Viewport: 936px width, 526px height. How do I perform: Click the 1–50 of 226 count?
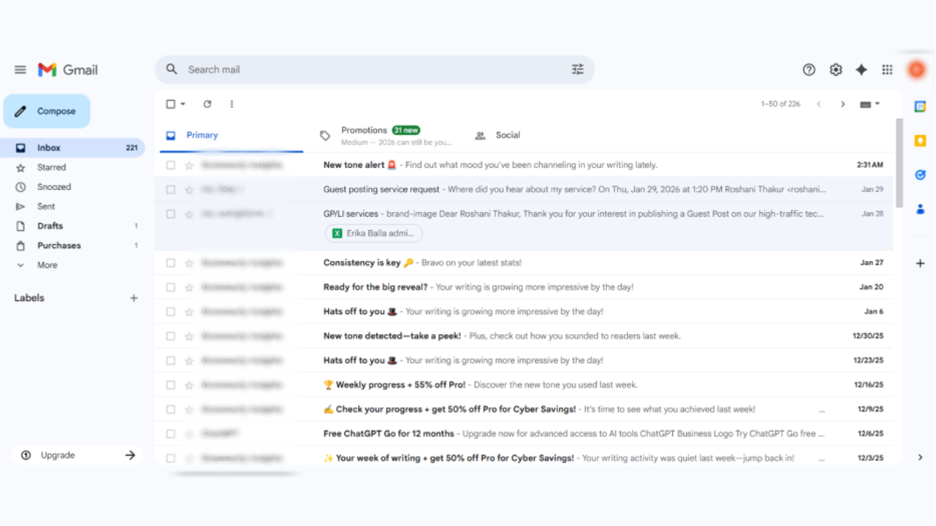click(780, 104)
